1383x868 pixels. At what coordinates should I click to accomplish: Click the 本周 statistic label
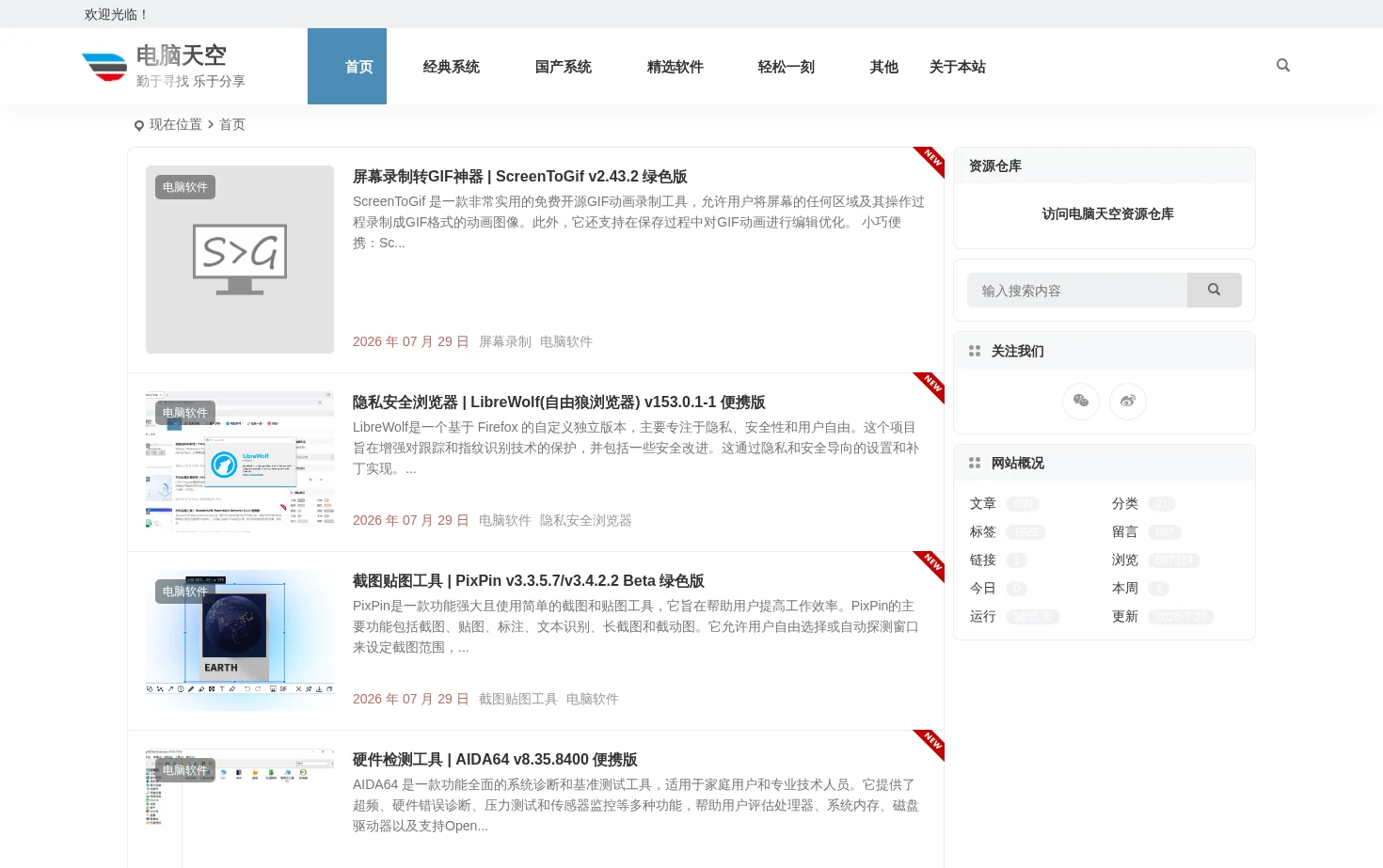(1125, 589)
